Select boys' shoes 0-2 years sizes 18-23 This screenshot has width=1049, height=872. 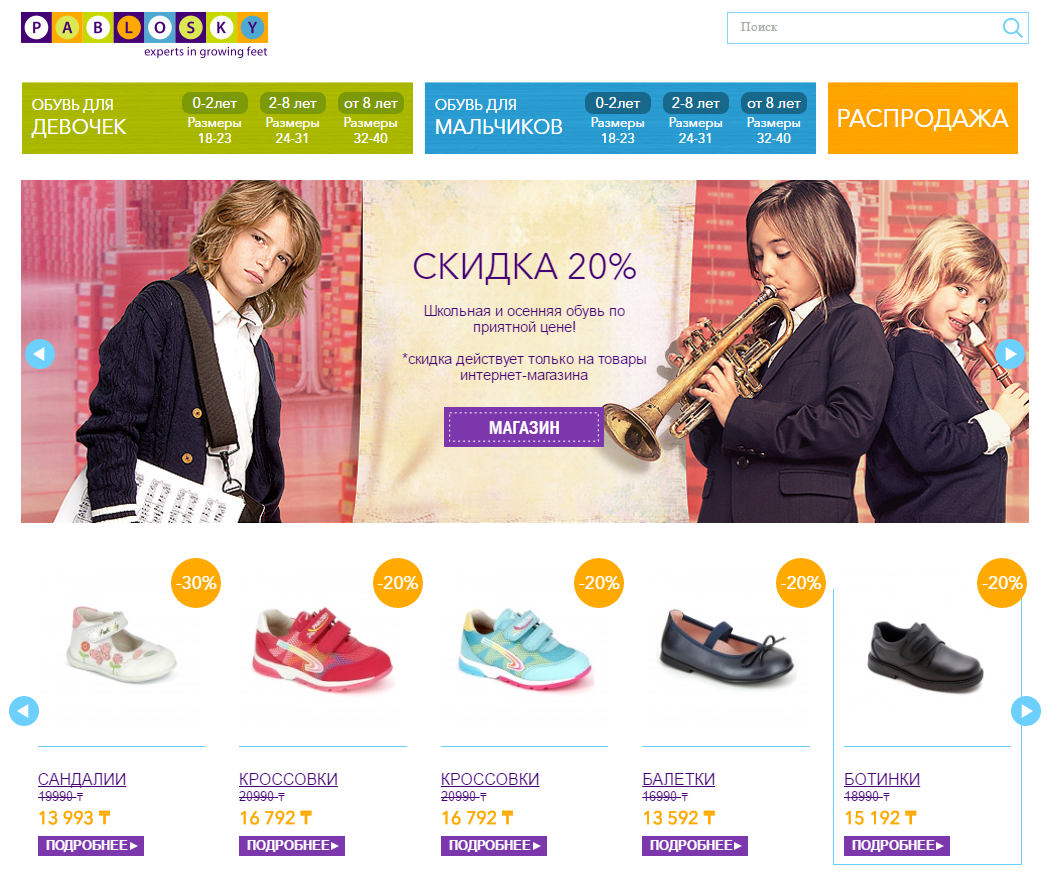click(617, 120)
